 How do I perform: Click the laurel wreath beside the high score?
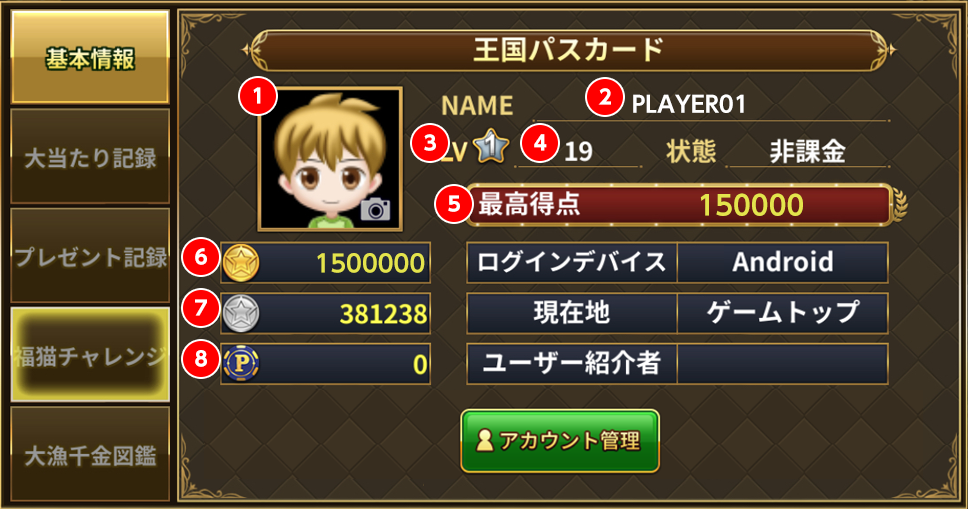(x=901, y=205)
